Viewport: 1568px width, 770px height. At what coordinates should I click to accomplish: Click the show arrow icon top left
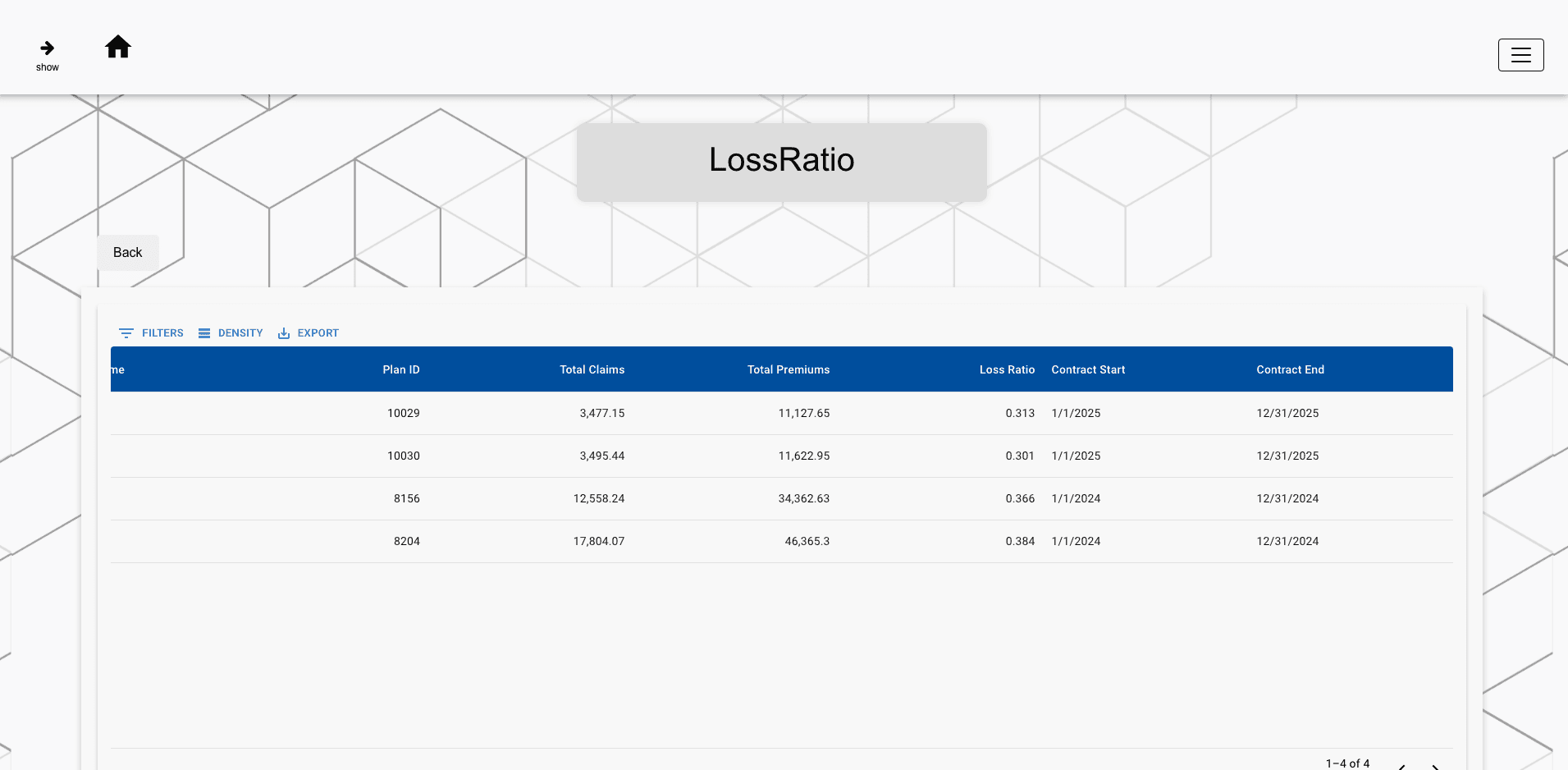pos(48,47)
